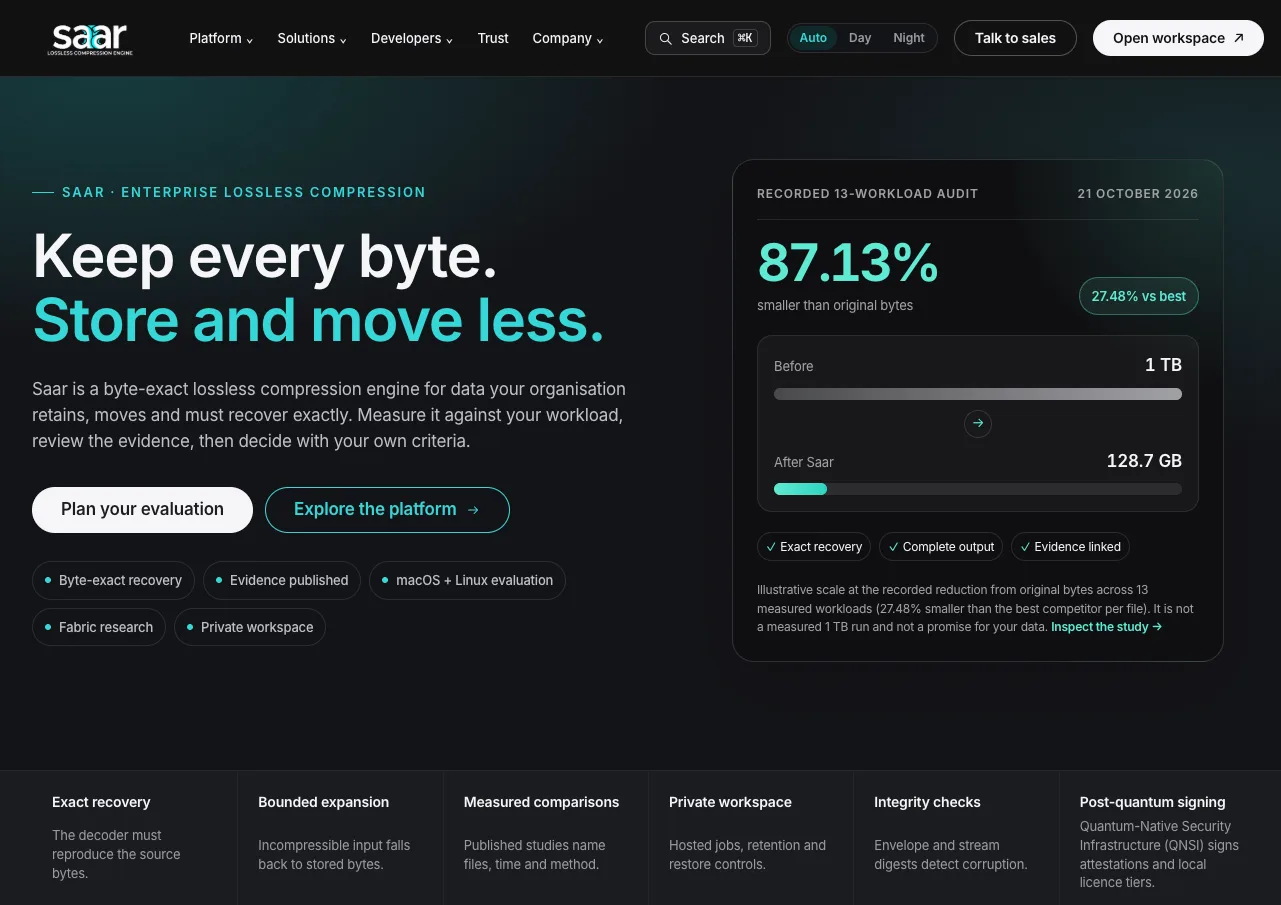Click the Saar logo in header
1281x905 pixels.
point(90,38)
